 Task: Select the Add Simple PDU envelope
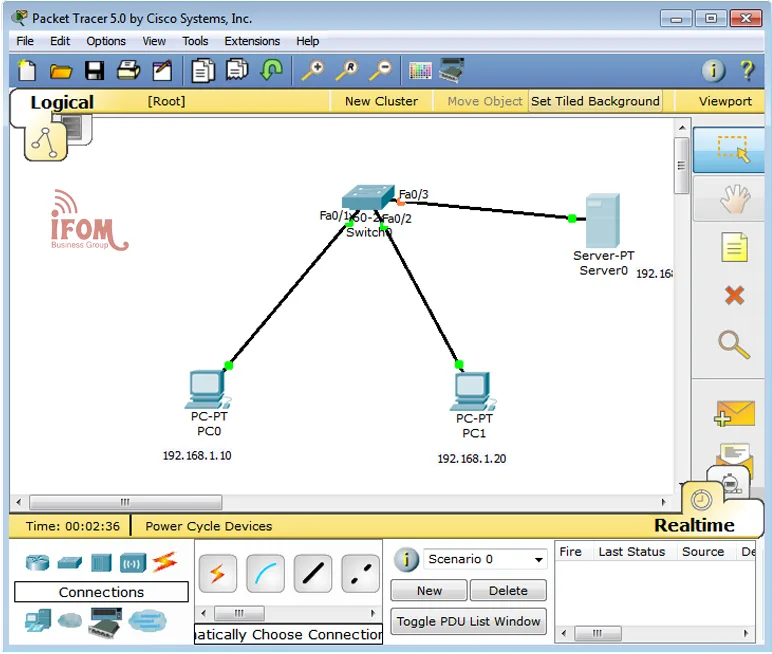click(x=734, y=412)
